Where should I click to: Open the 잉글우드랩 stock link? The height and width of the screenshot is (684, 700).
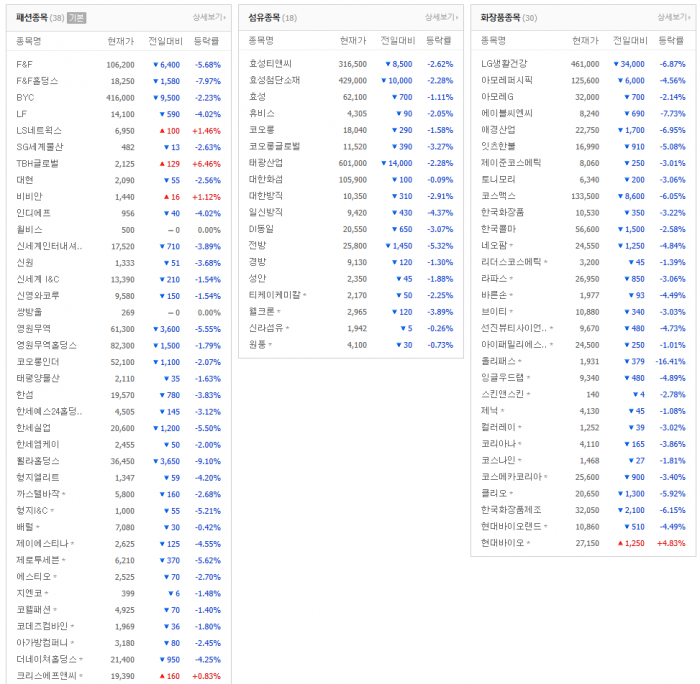502,378
